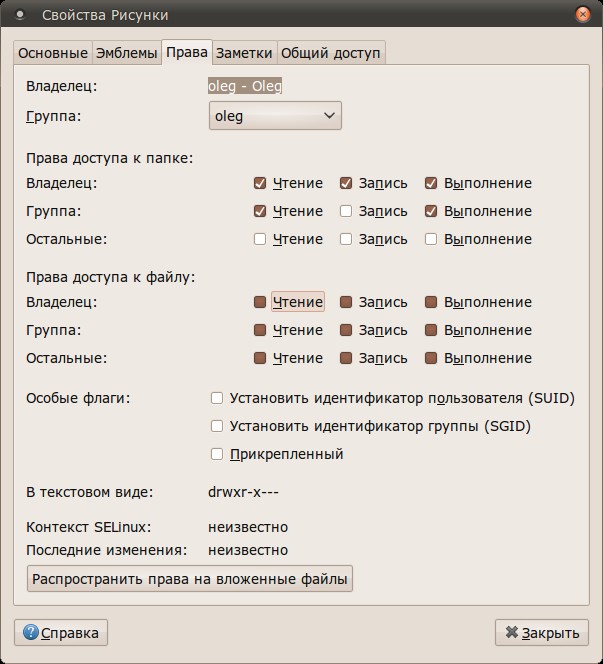
Task: Click the help question mark icon
Action: click(x=31, y=633)
